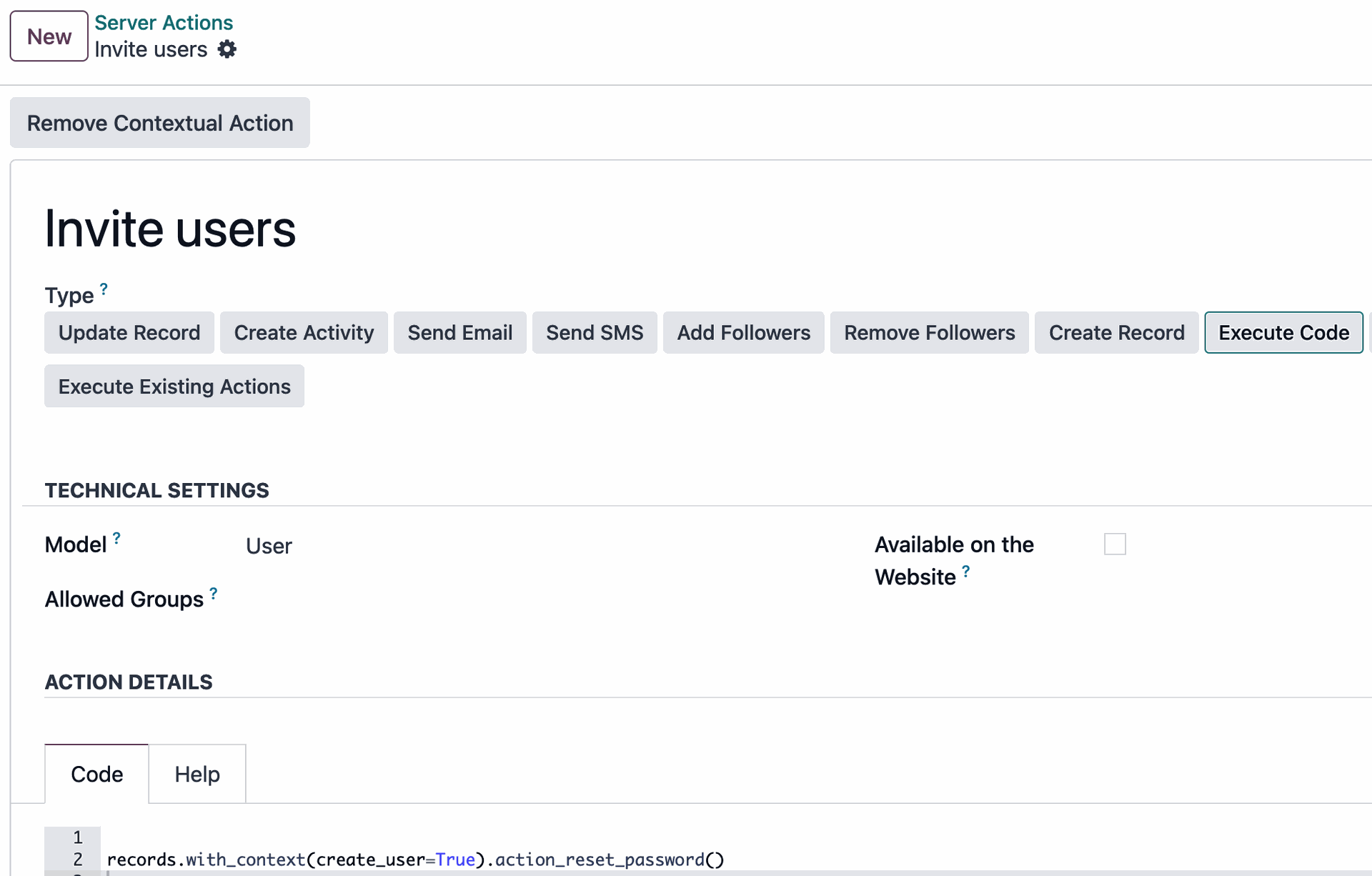Click the New button
This screenshot has height=876, width=1372.
tap(49, 36)
